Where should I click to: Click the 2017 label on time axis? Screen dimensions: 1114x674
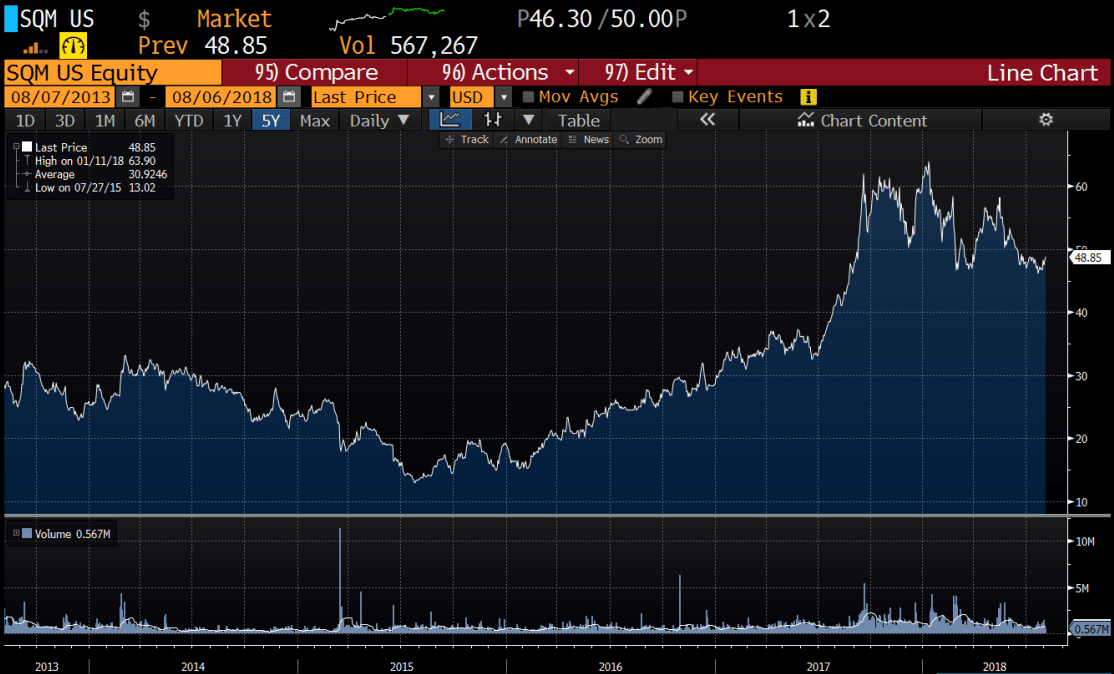(818, 666)
